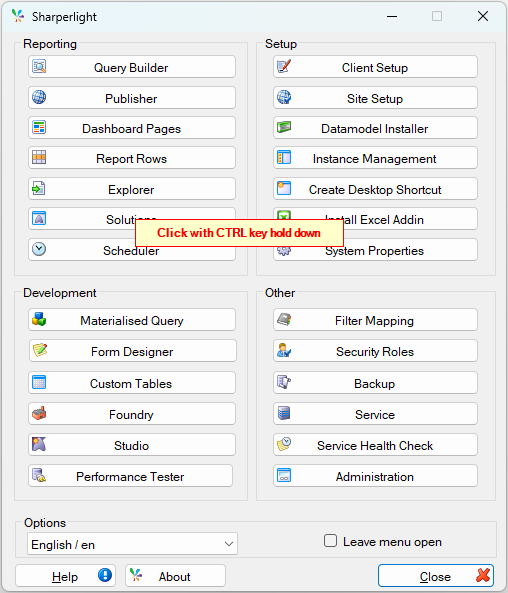Click the Backup button
This screenshot has height=593, width=508.
point(375,383)
